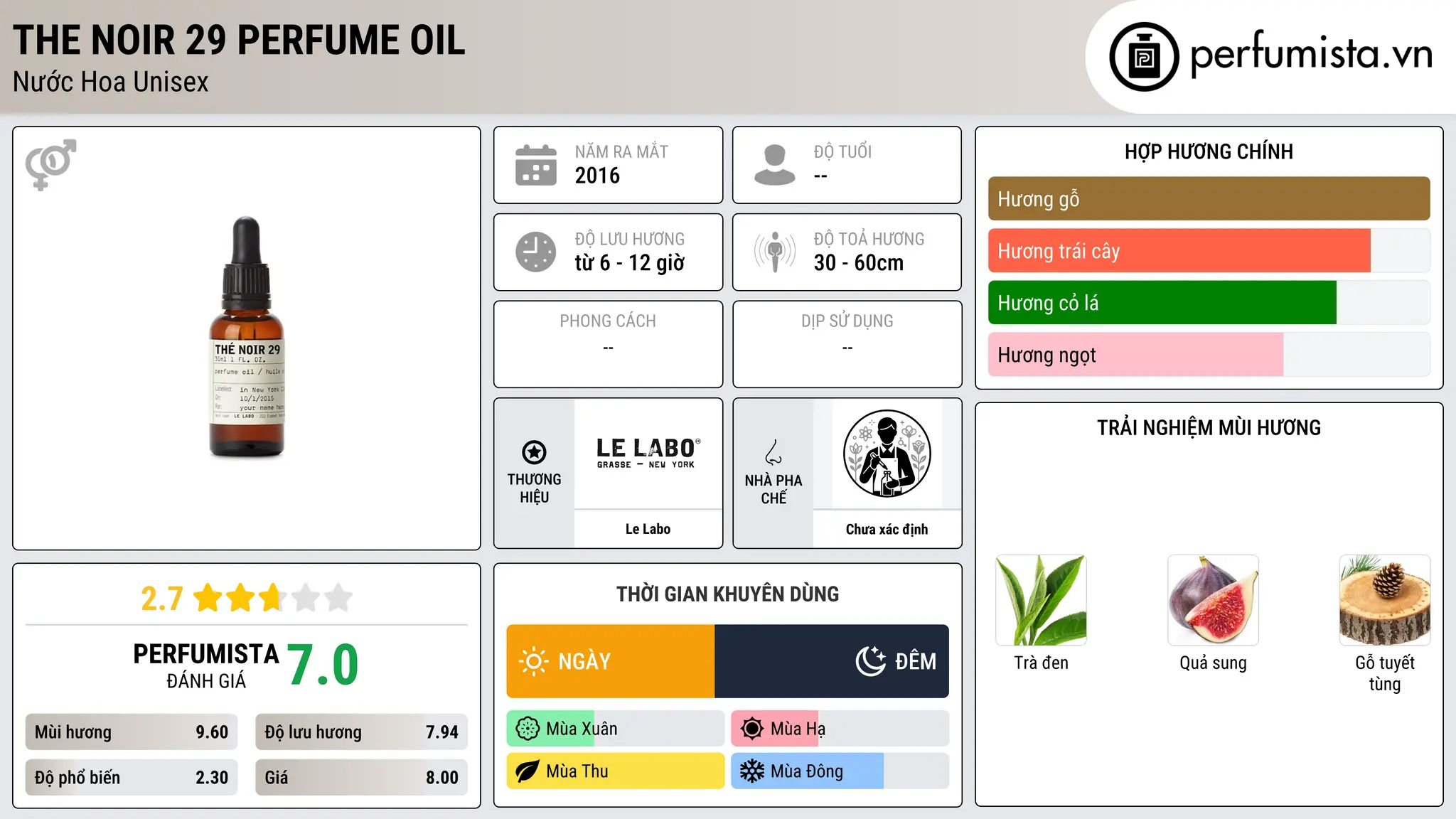The height and width of the screenshot is (819, 1456).
Task: Click the Độ lưu hương 7.94 score row
Action: (361, 732)
